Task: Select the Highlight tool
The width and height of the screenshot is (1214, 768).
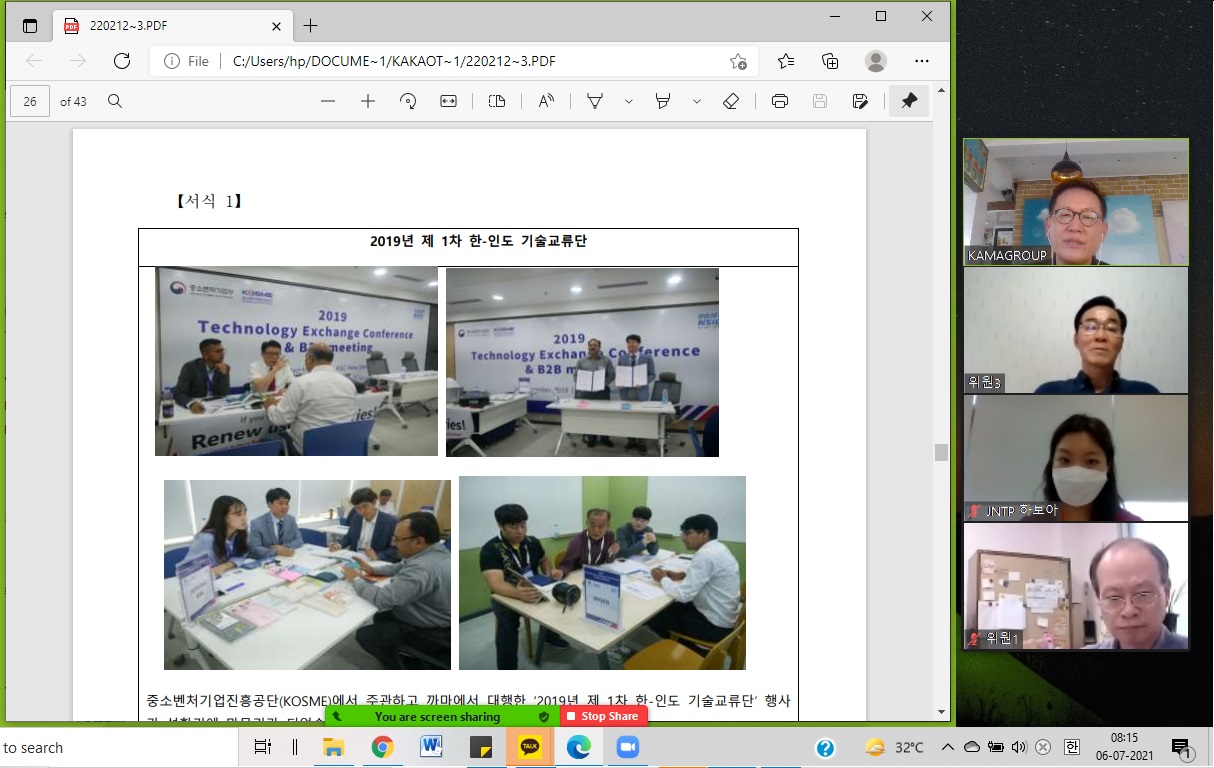Action: (662, 101)
